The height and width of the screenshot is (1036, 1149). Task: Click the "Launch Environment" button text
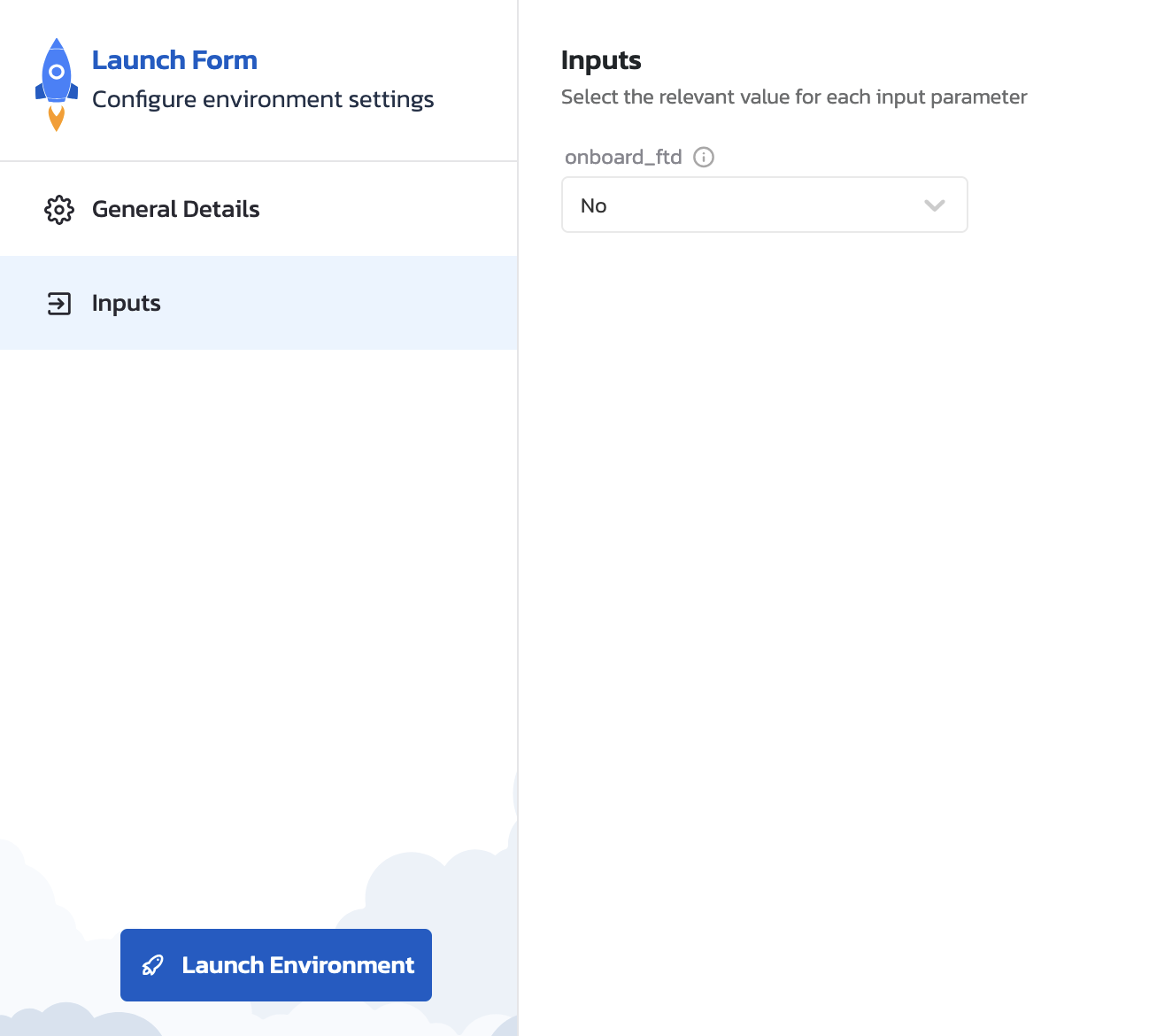click(297, 965)
